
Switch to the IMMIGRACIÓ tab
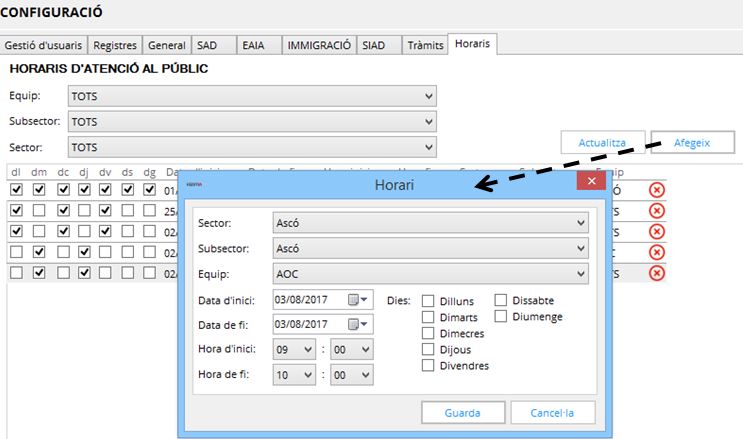(x=318, y=45)
